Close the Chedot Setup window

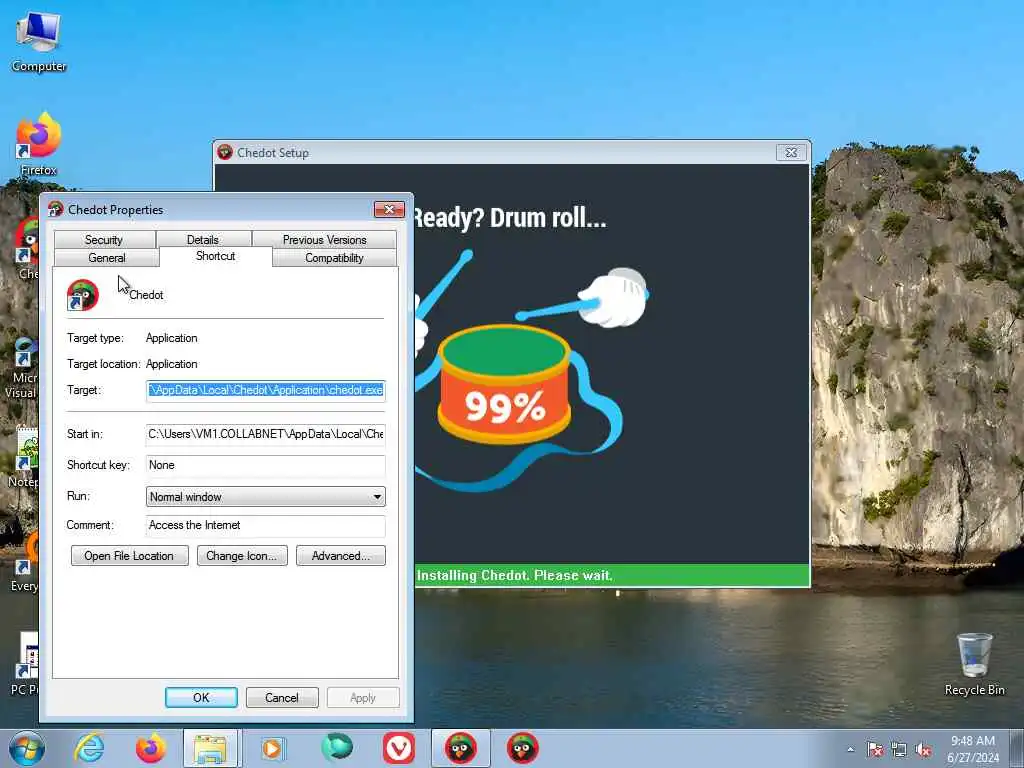[x=791, y=152]
